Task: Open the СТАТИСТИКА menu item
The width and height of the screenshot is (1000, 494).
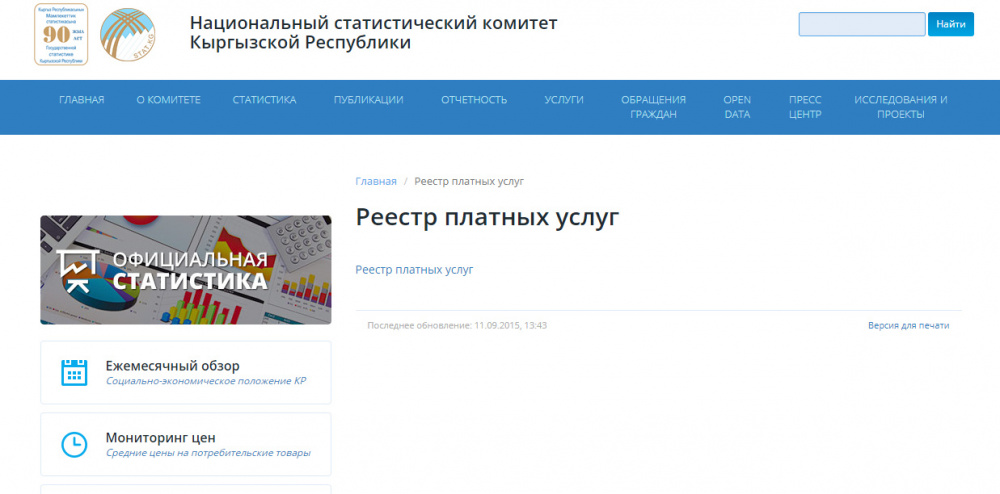Action: coord(264,100)
